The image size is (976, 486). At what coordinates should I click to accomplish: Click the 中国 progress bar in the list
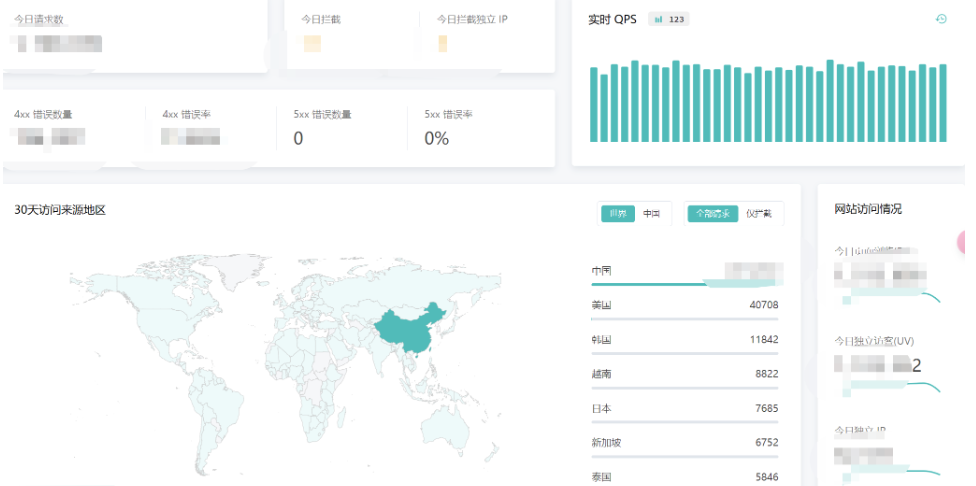click(650, 284)
